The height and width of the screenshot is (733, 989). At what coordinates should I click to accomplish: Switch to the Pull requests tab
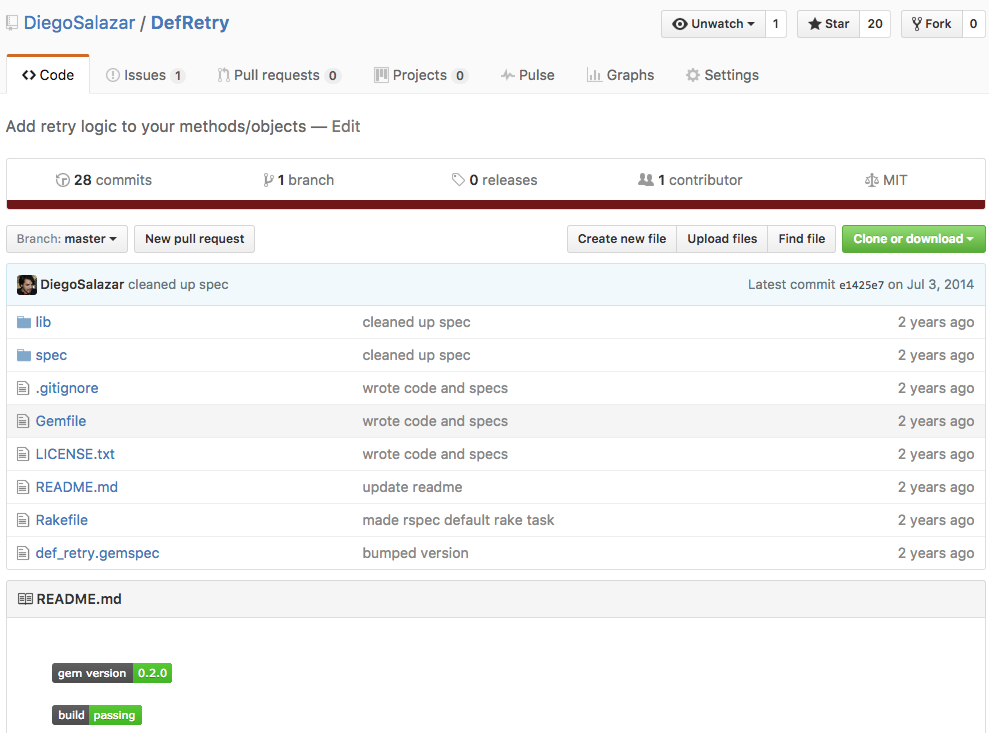click(x=279, y=75)
